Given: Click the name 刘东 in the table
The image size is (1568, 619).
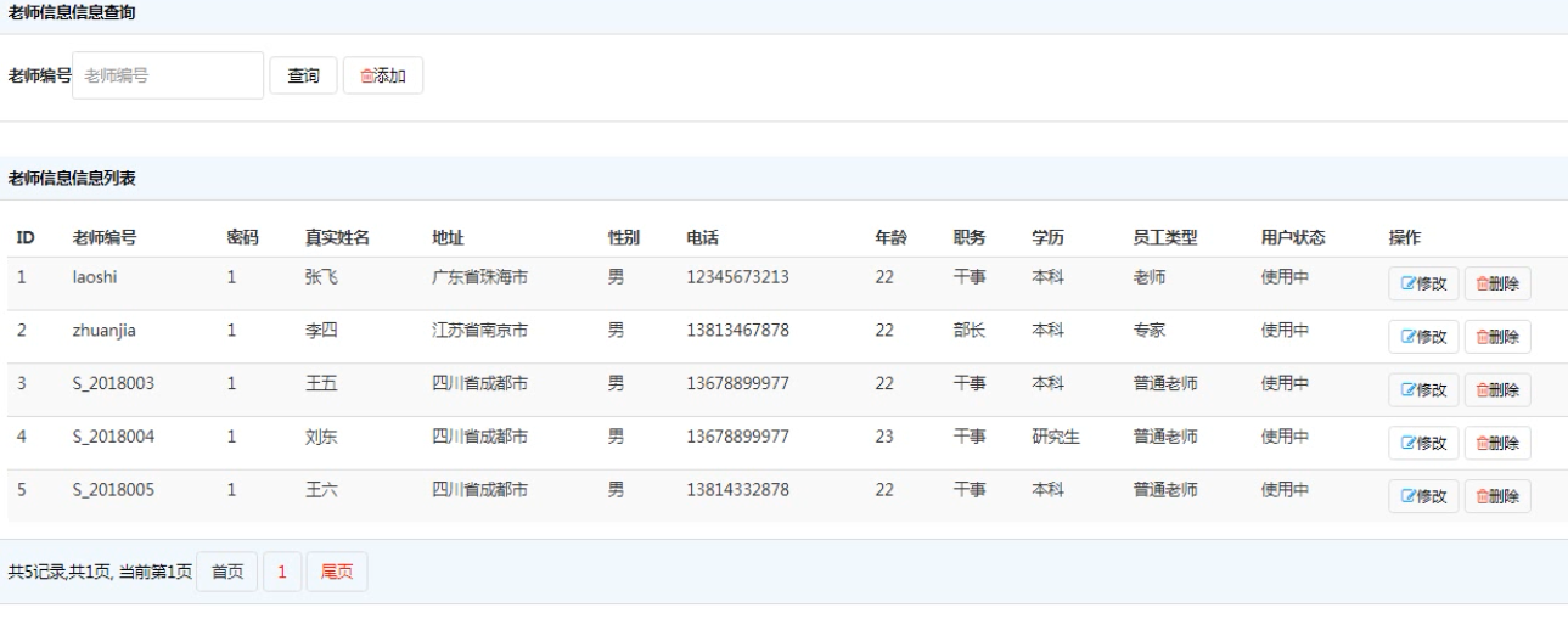Looking at the screenshot, I should point(321,437).
